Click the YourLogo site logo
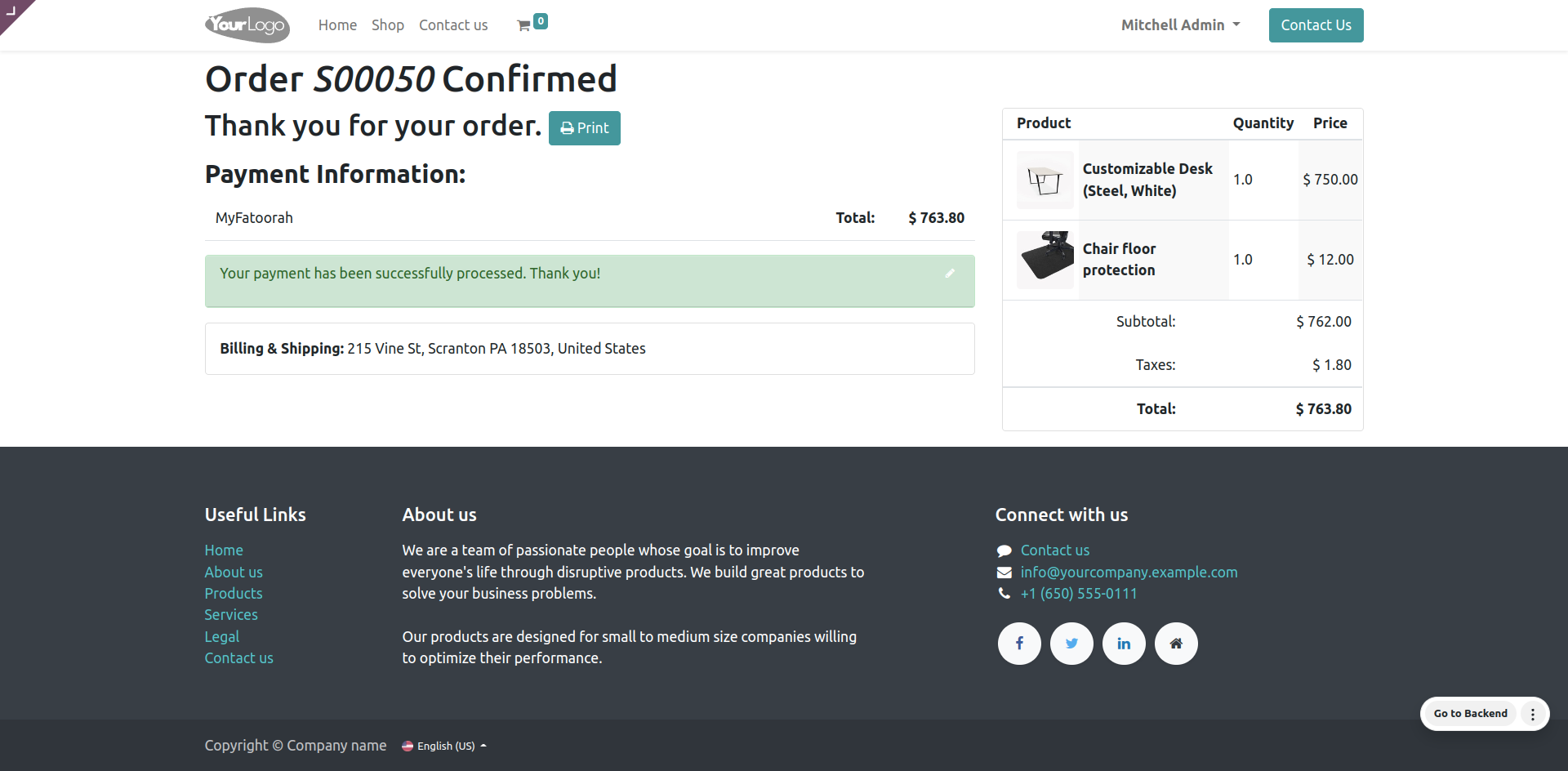Viewport: 1568px width, 771px height. click(x=247, y=25)
